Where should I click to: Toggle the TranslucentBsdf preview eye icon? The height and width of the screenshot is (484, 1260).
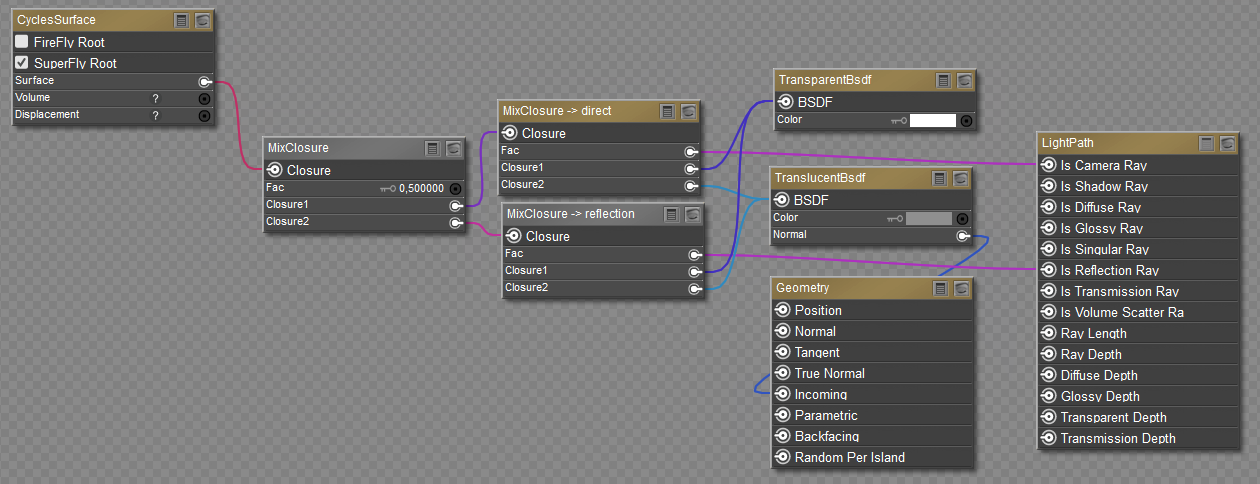point(961,178)
